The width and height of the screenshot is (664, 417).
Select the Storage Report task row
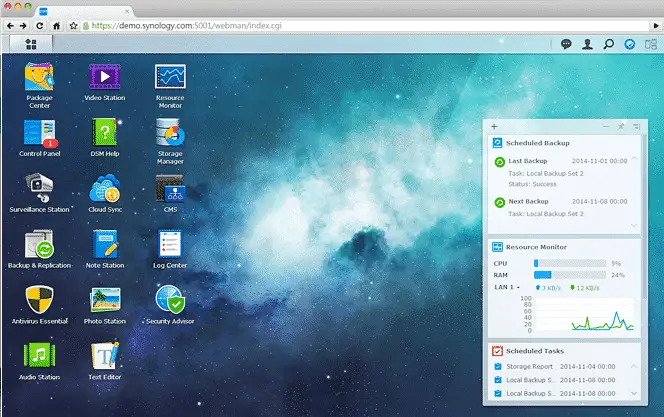click(x=555, y=367)
